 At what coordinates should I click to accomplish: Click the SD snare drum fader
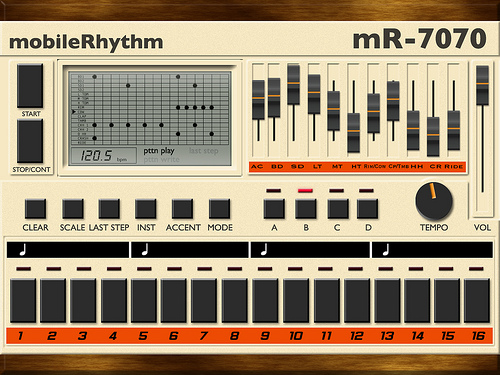pyautogui.click(x=294, y=85)
